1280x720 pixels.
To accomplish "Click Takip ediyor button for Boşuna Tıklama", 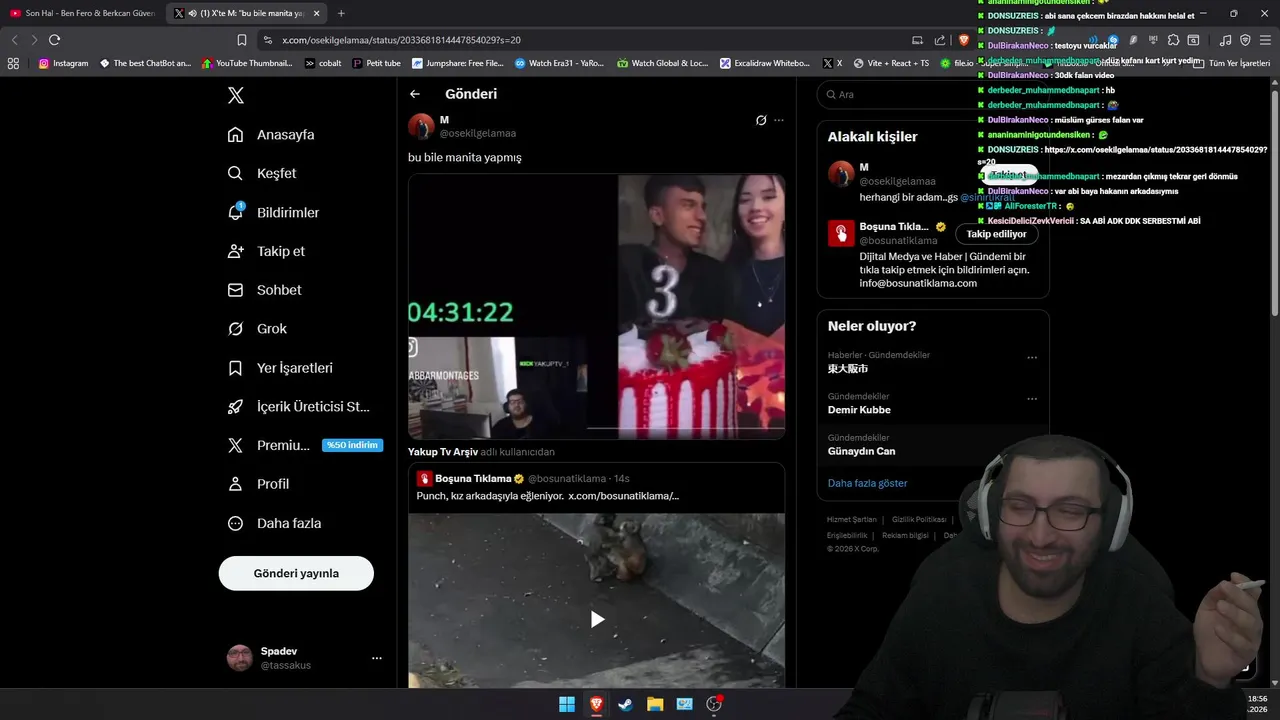I will click(996, 234).
